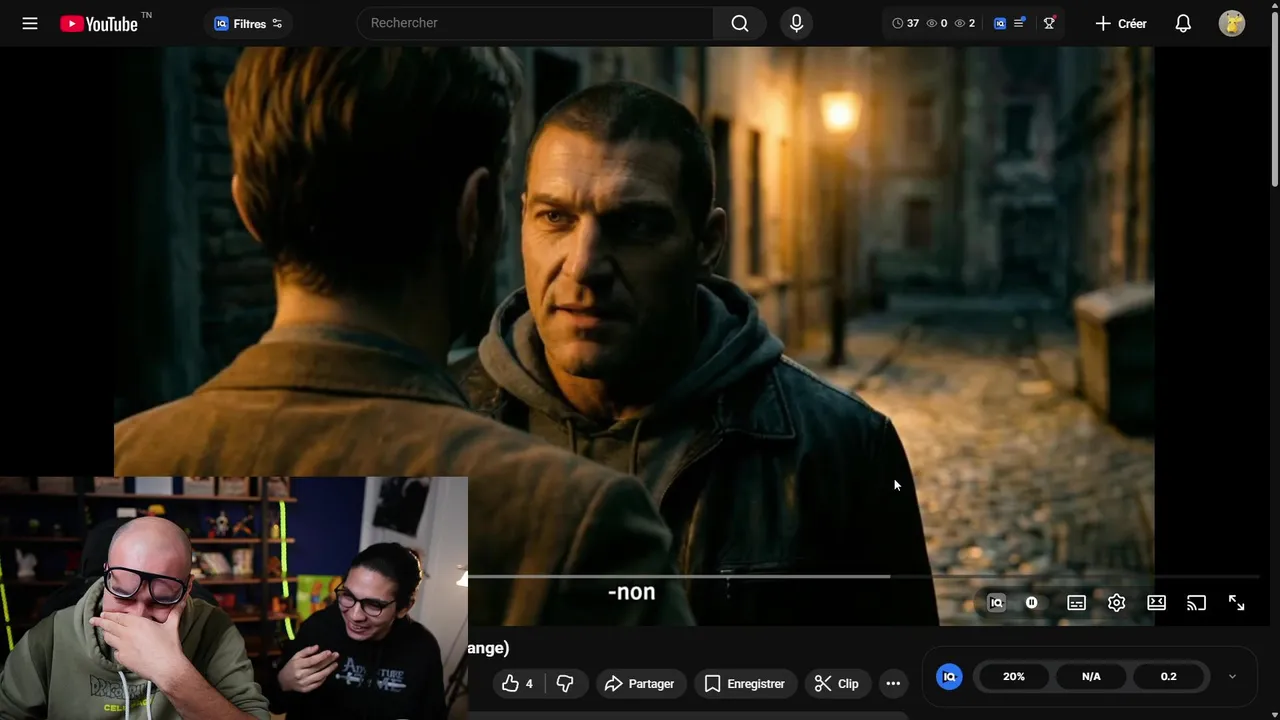Open the list icon with blue dot
The width and height of the screenshot is (1280, 720).
(1019, 23)
